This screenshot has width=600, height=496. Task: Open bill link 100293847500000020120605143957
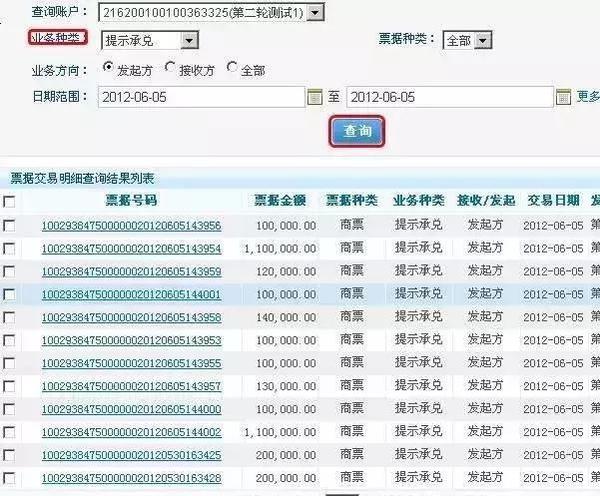(131, 386)
